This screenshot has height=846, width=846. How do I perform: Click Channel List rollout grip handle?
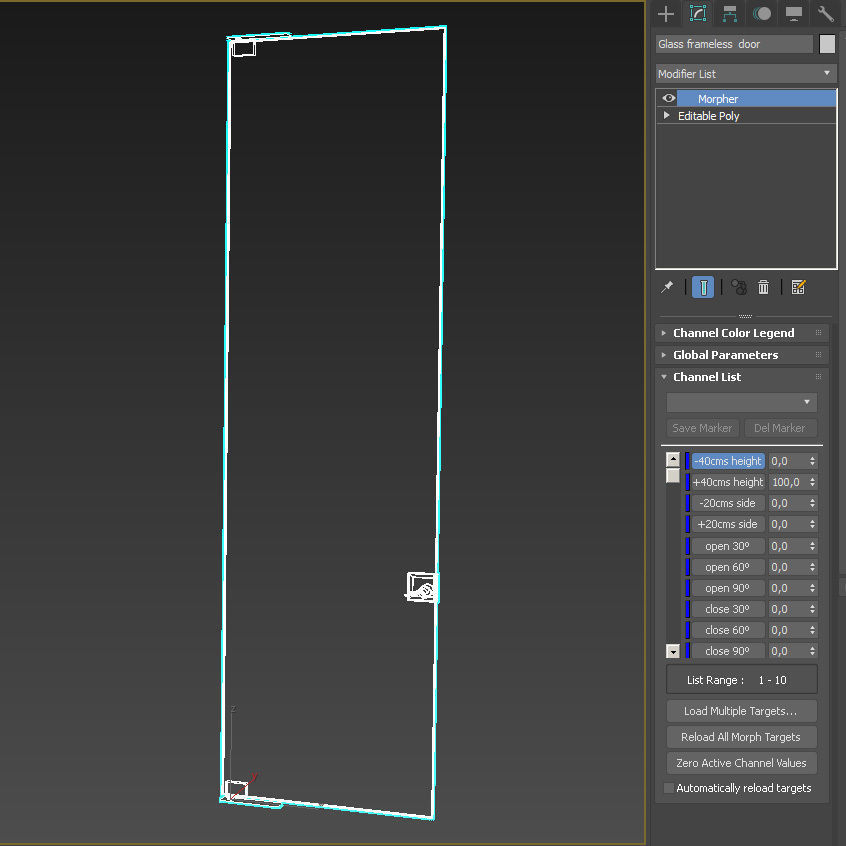coord(818,377)
